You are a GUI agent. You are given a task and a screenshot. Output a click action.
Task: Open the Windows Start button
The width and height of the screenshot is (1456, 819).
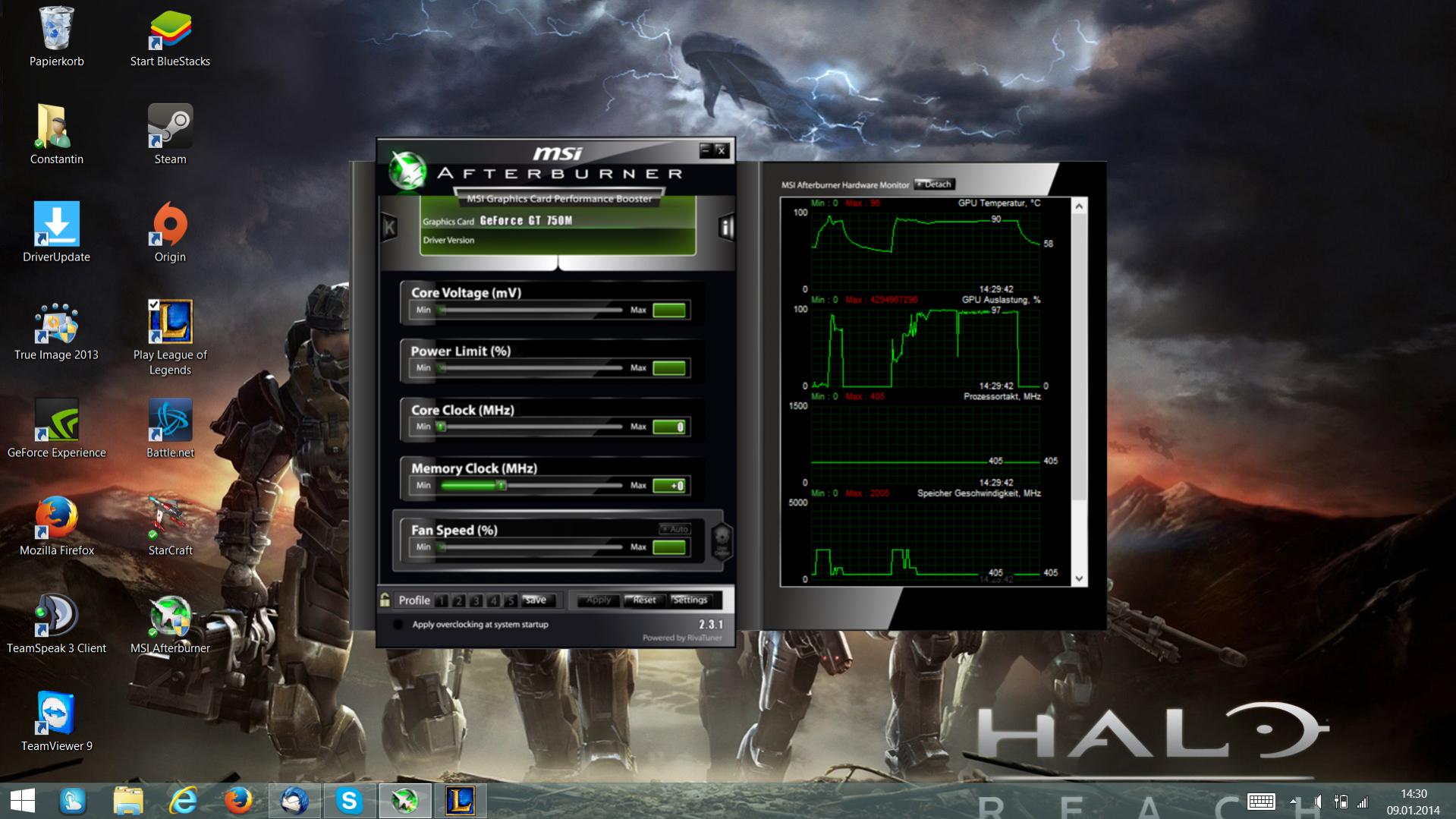[x=23, y=801]
